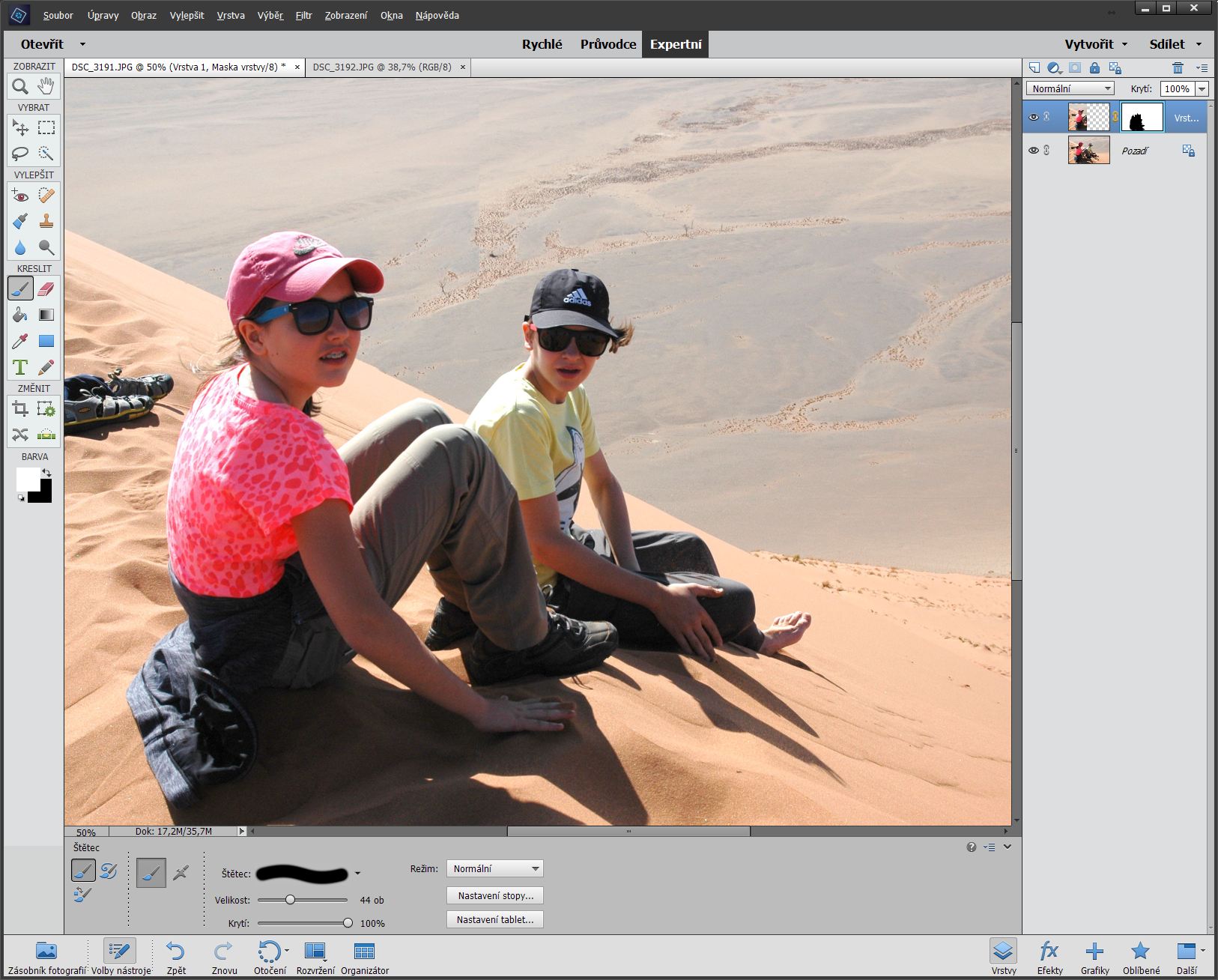Pick the Lasso tool
Viewport: 1218px width, 980px height.
coord(20,154)
